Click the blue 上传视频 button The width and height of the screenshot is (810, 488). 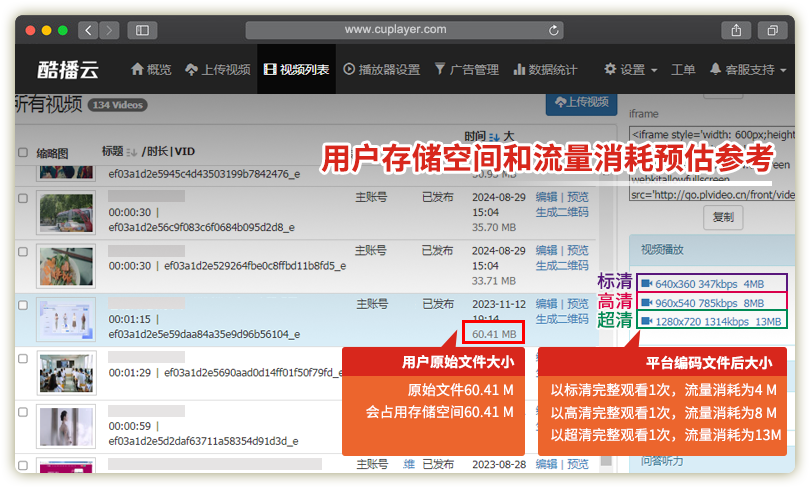click(580, 102)
